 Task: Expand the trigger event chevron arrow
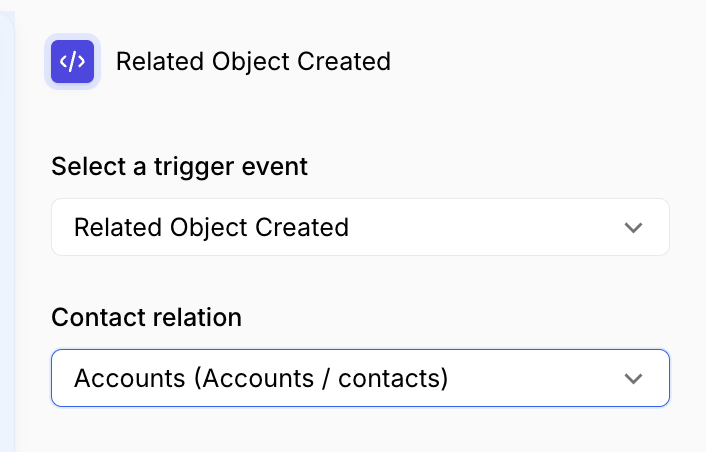tap(632, 227)
